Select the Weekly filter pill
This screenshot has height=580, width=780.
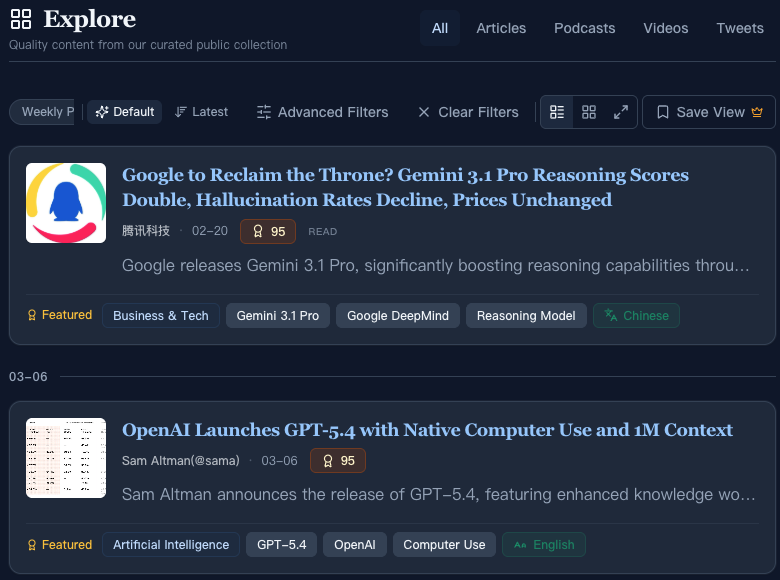coord(45,112)
